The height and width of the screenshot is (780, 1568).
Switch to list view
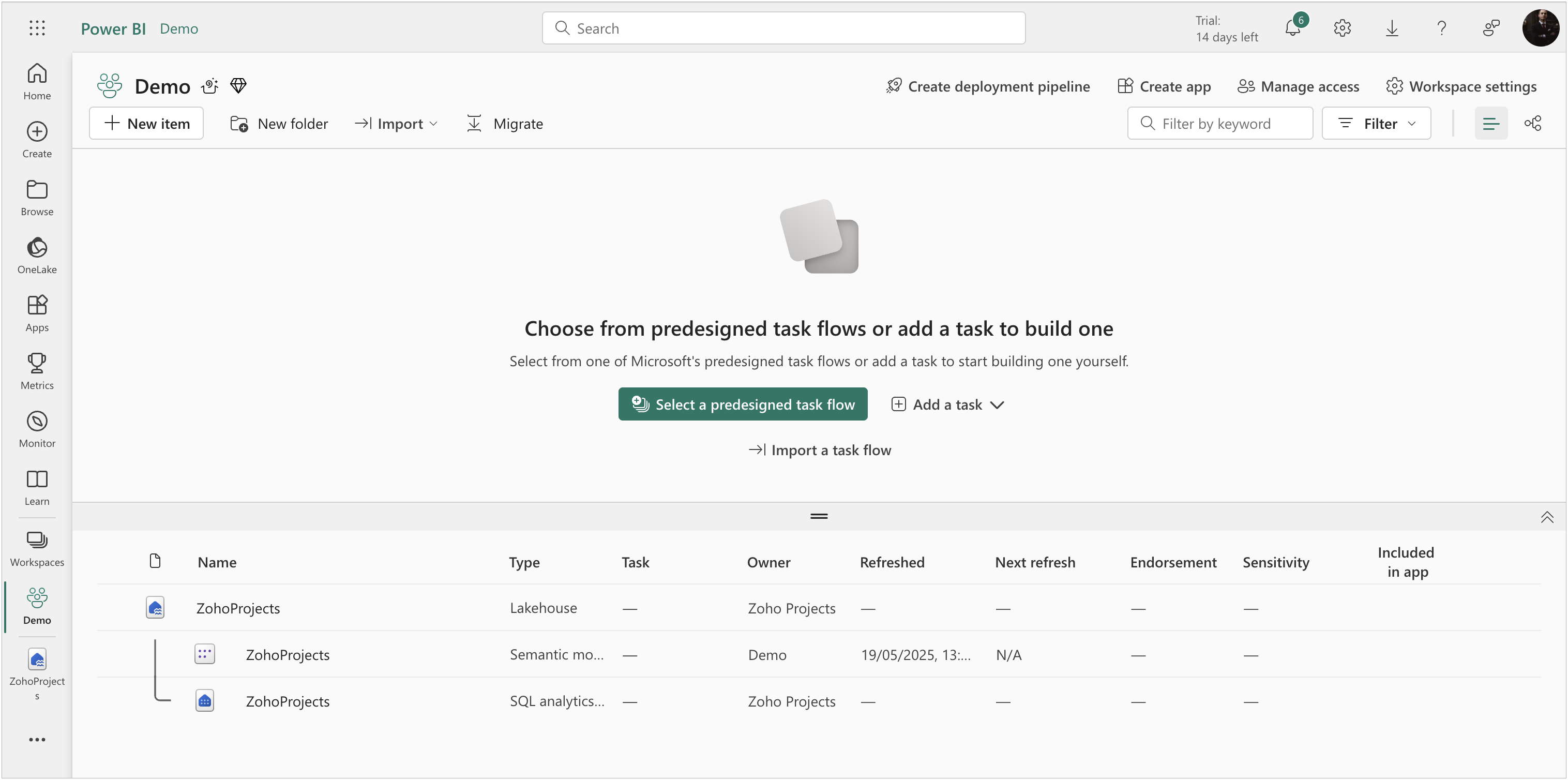(1491, 124)
